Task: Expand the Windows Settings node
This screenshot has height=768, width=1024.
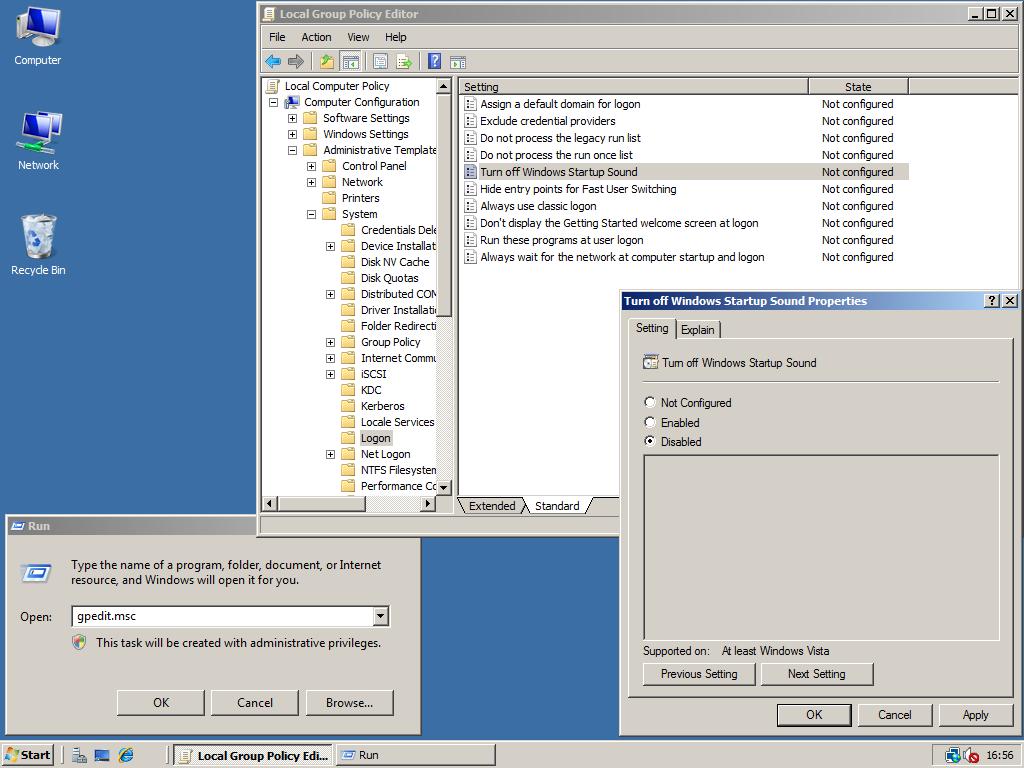Action: click(x=293, y=135)
